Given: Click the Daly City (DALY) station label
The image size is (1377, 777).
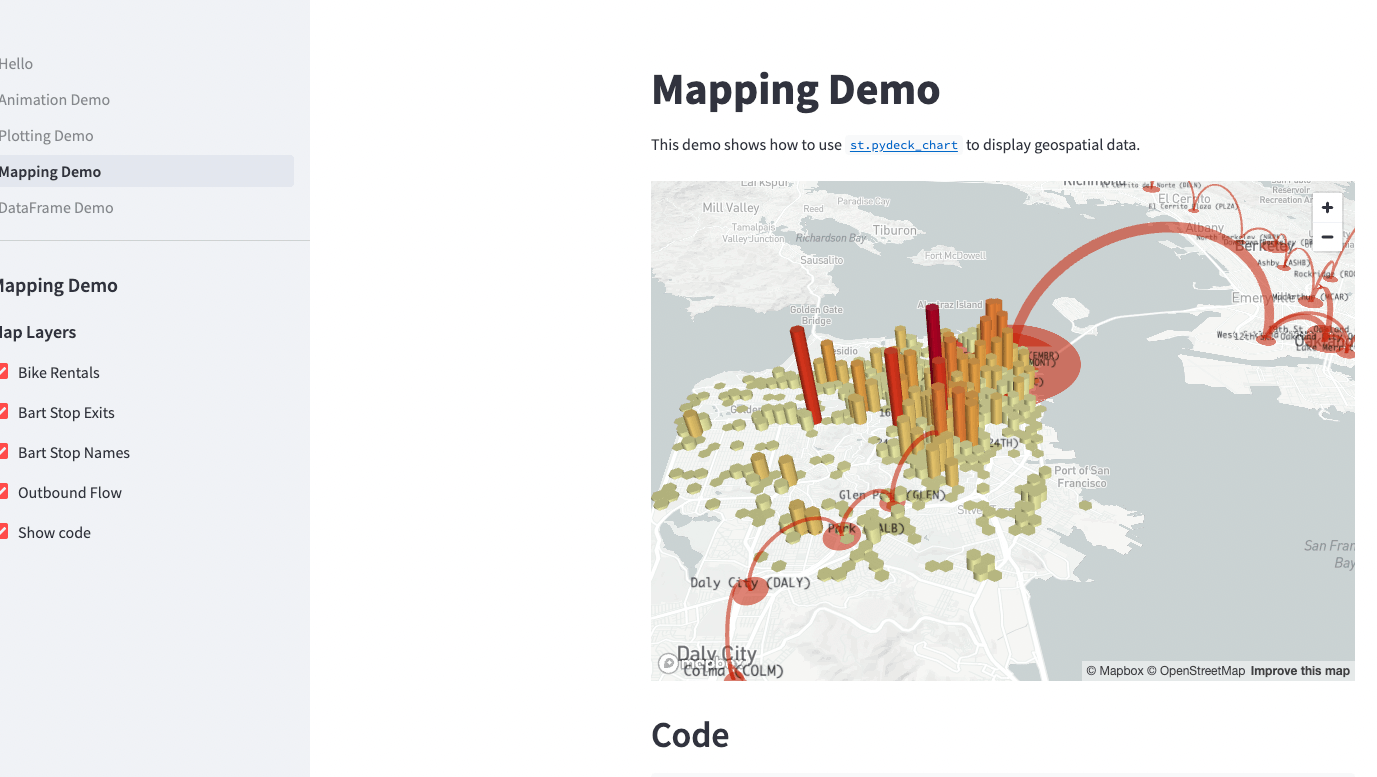Looking at the screenshot, I should coord(750,582).
